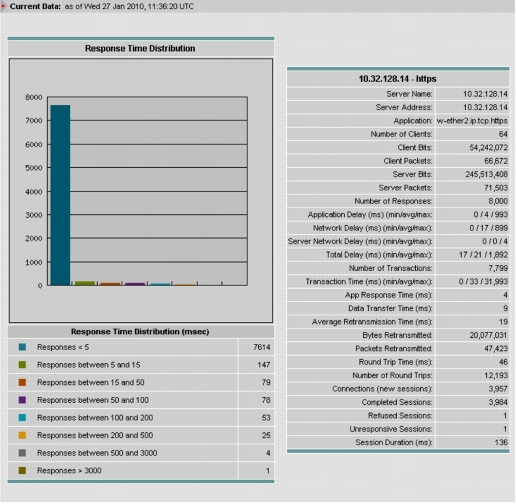Click yellow swatch for responses 200 and 500
This screenshot has width=516, height=504.
[x=22, y=435]
